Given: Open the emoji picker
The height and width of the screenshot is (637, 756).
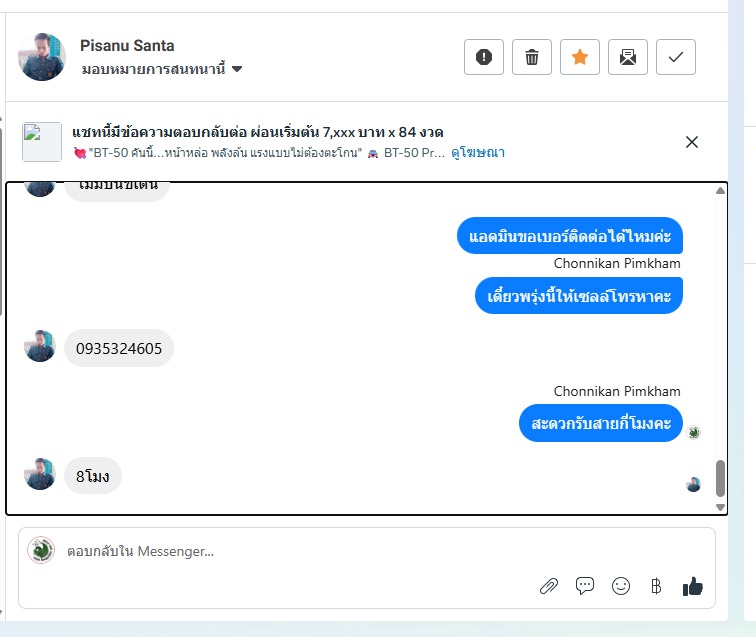Looking at the screenshot, I should [x=621, y=586].
